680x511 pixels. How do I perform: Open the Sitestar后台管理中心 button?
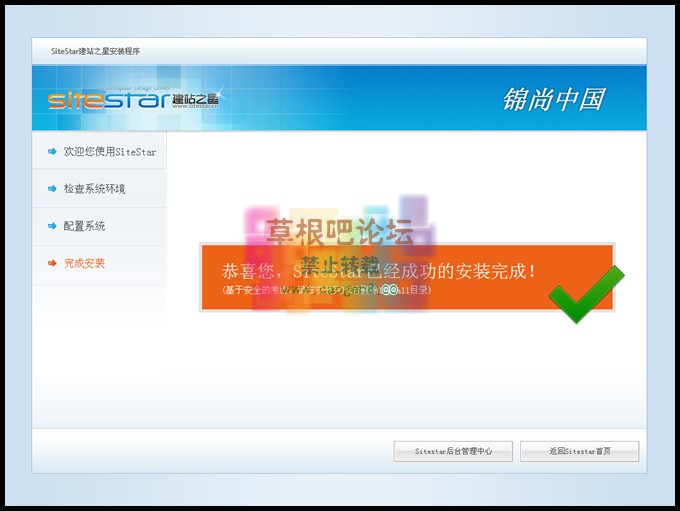pos(453,451)
